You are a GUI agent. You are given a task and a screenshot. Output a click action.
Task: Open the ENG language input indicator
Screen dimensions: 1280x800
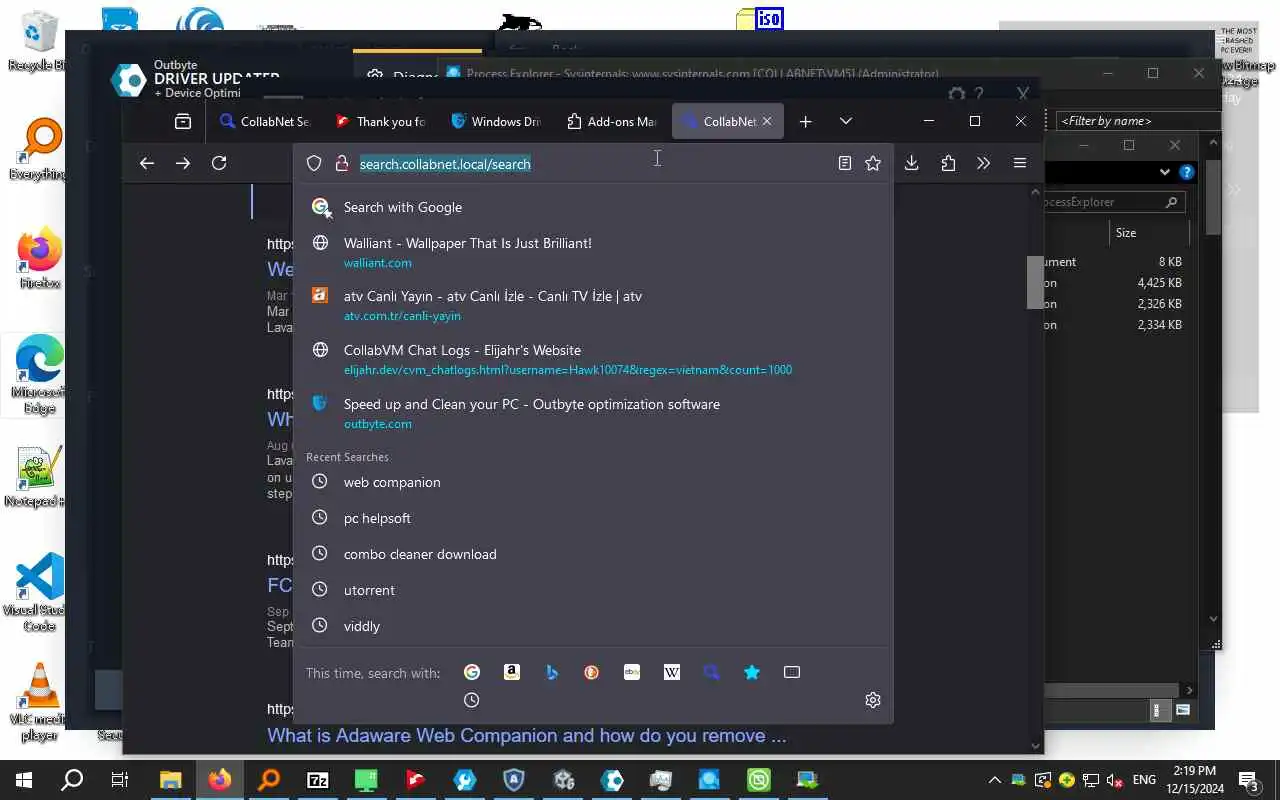point(1144,780)
